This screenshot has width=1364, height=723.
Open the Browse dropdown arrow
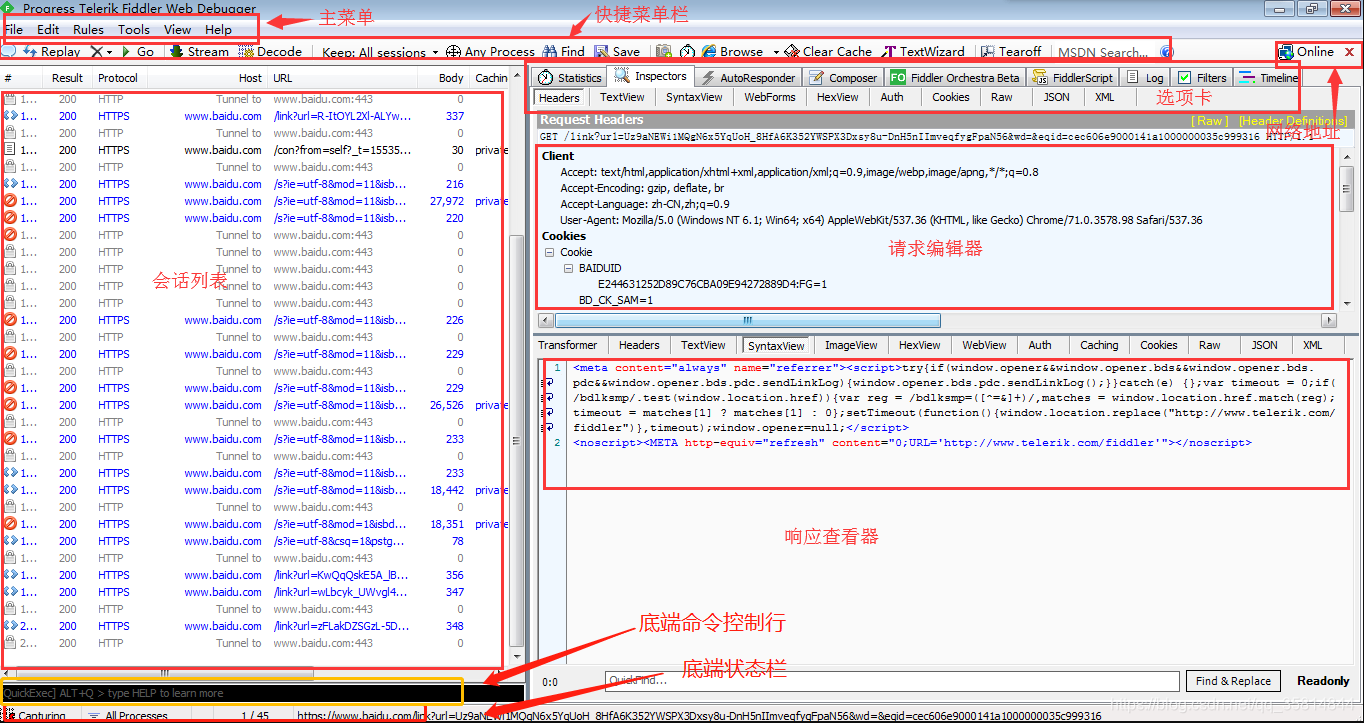coord(775,52)
